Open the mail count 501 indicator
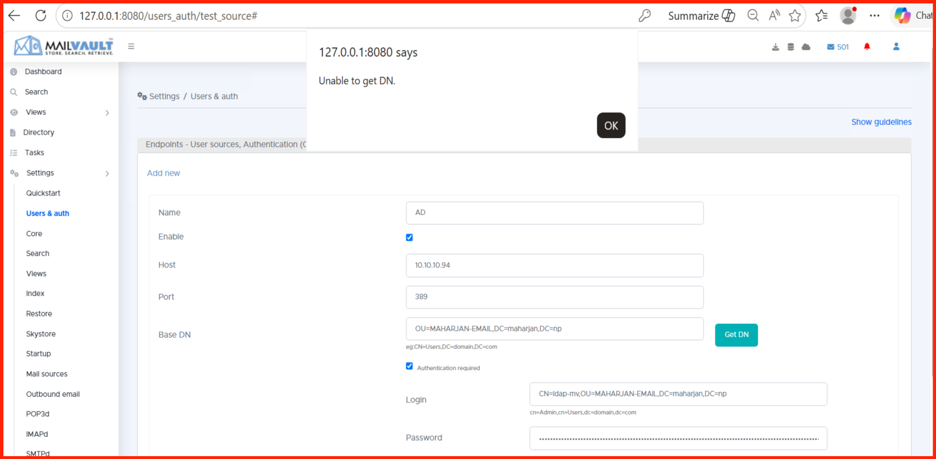 point(838,47)
